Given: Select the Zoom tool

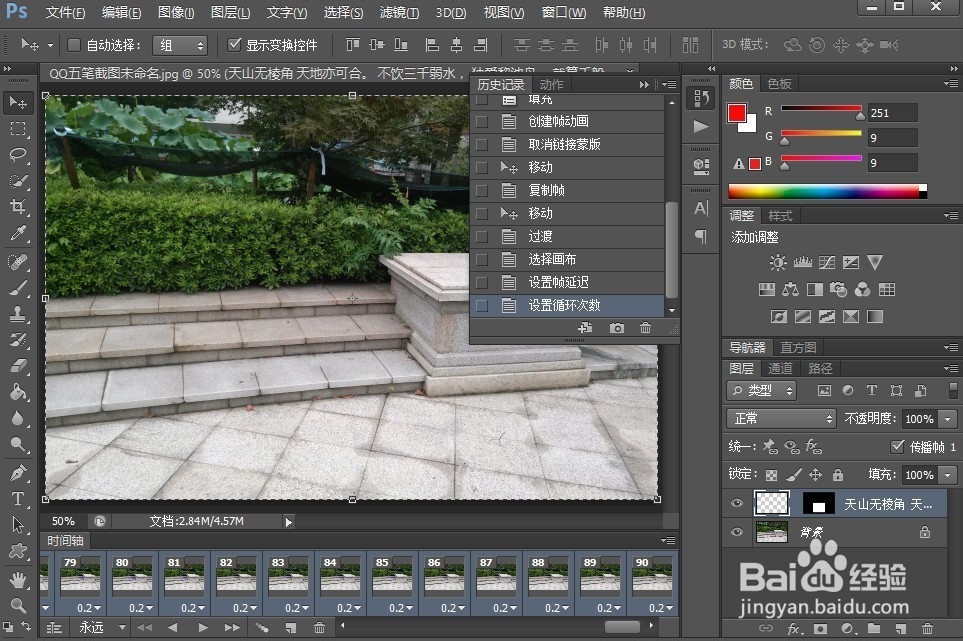Looking at the screenshot, I should coord(18,605).
